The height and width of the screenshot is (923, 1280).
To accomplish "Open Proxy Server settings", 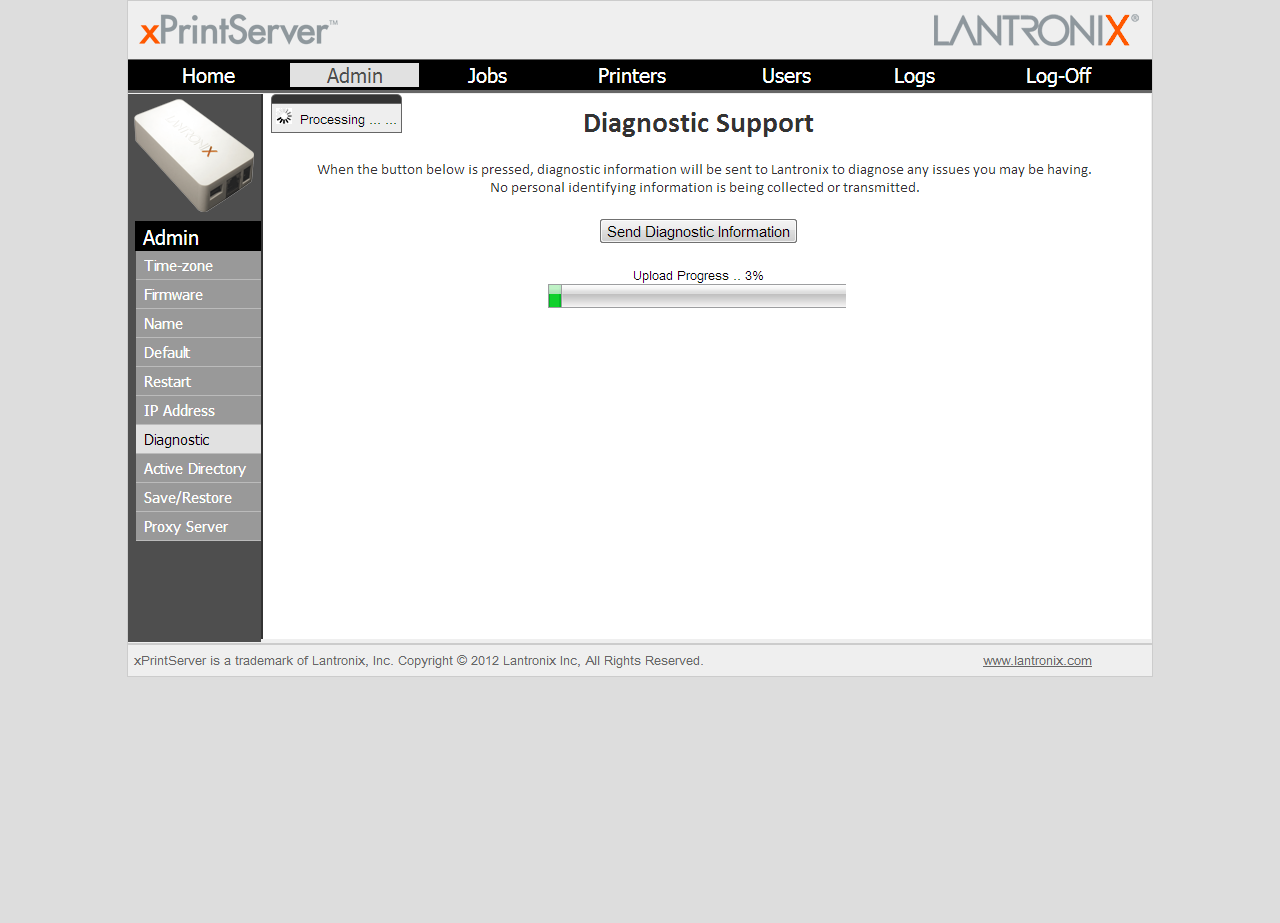I will (x=198, y=527).
